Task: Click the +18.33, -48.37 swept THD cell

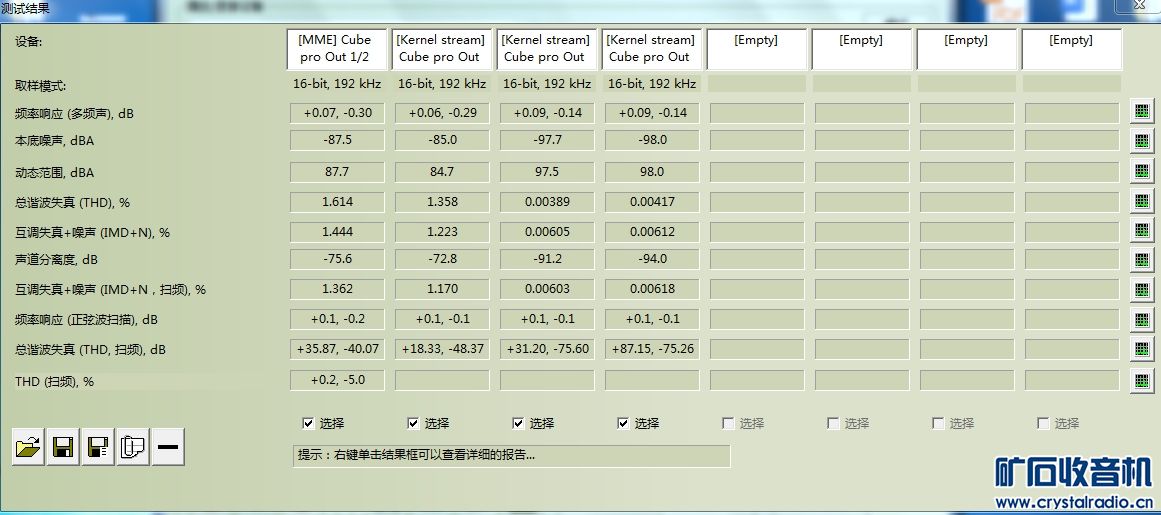Action: coord(443,349)
